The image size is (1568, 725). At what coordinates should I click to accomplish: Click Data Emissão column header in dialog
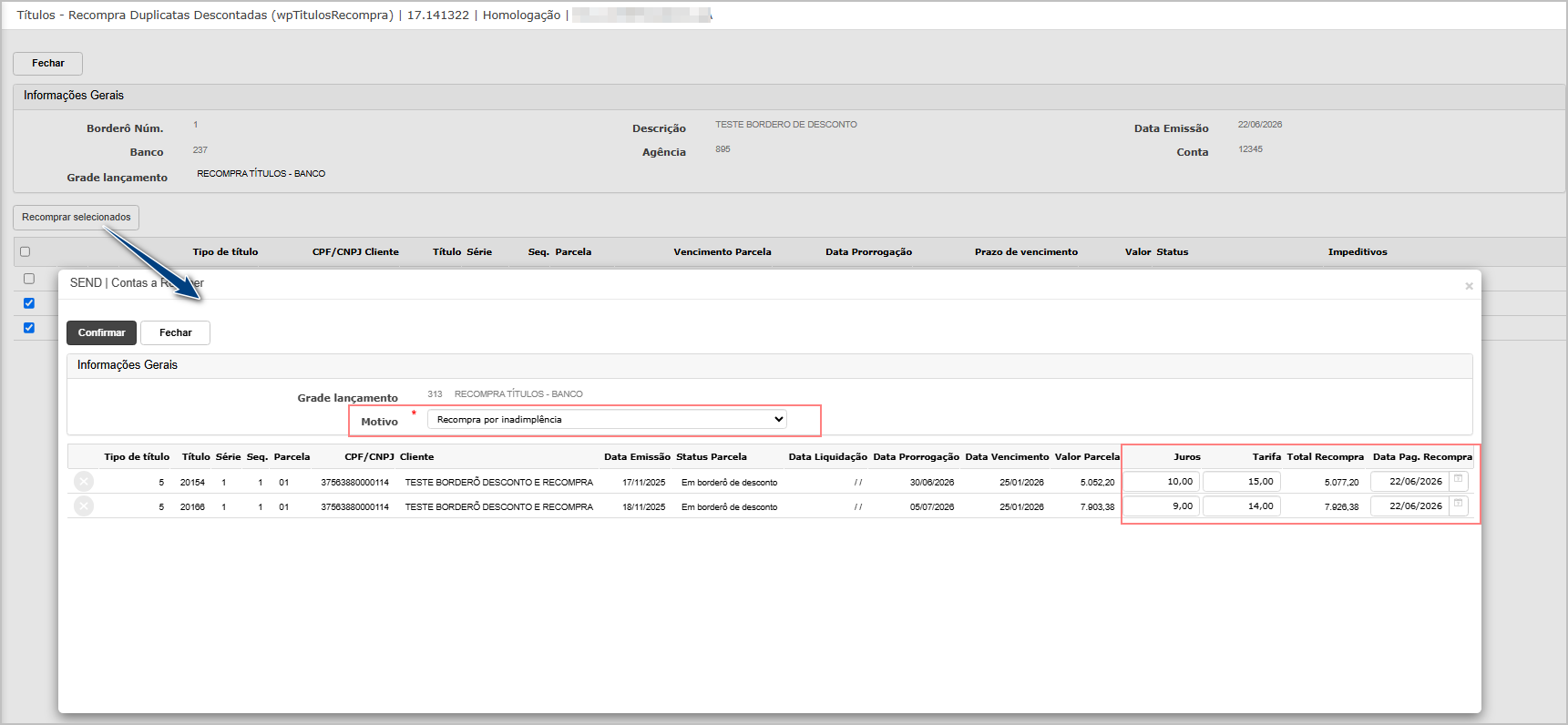[x=637, y=457]
